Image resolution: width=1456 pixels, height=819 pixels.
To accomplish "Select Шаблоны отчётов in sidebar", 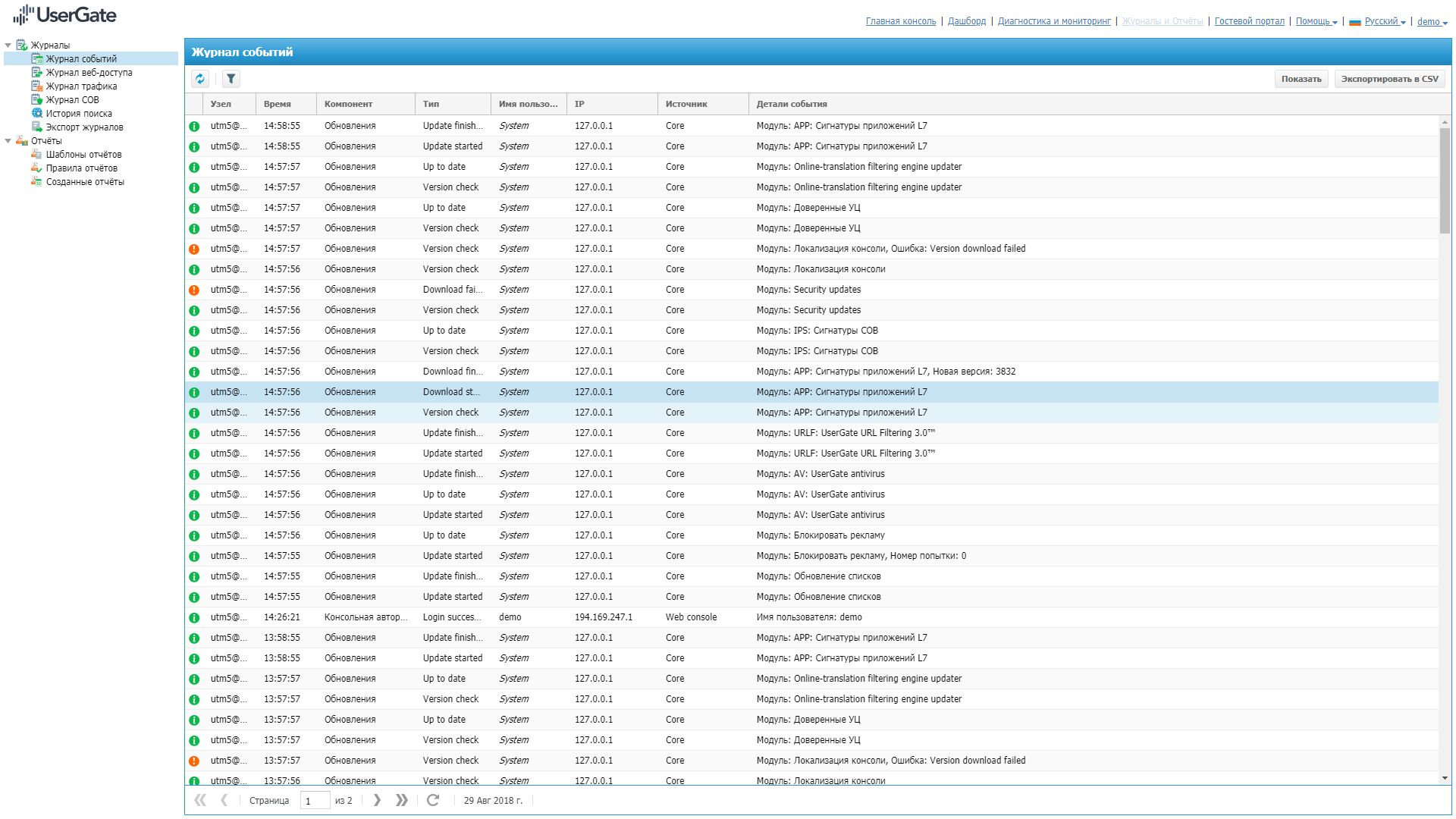I will [83, 155].
